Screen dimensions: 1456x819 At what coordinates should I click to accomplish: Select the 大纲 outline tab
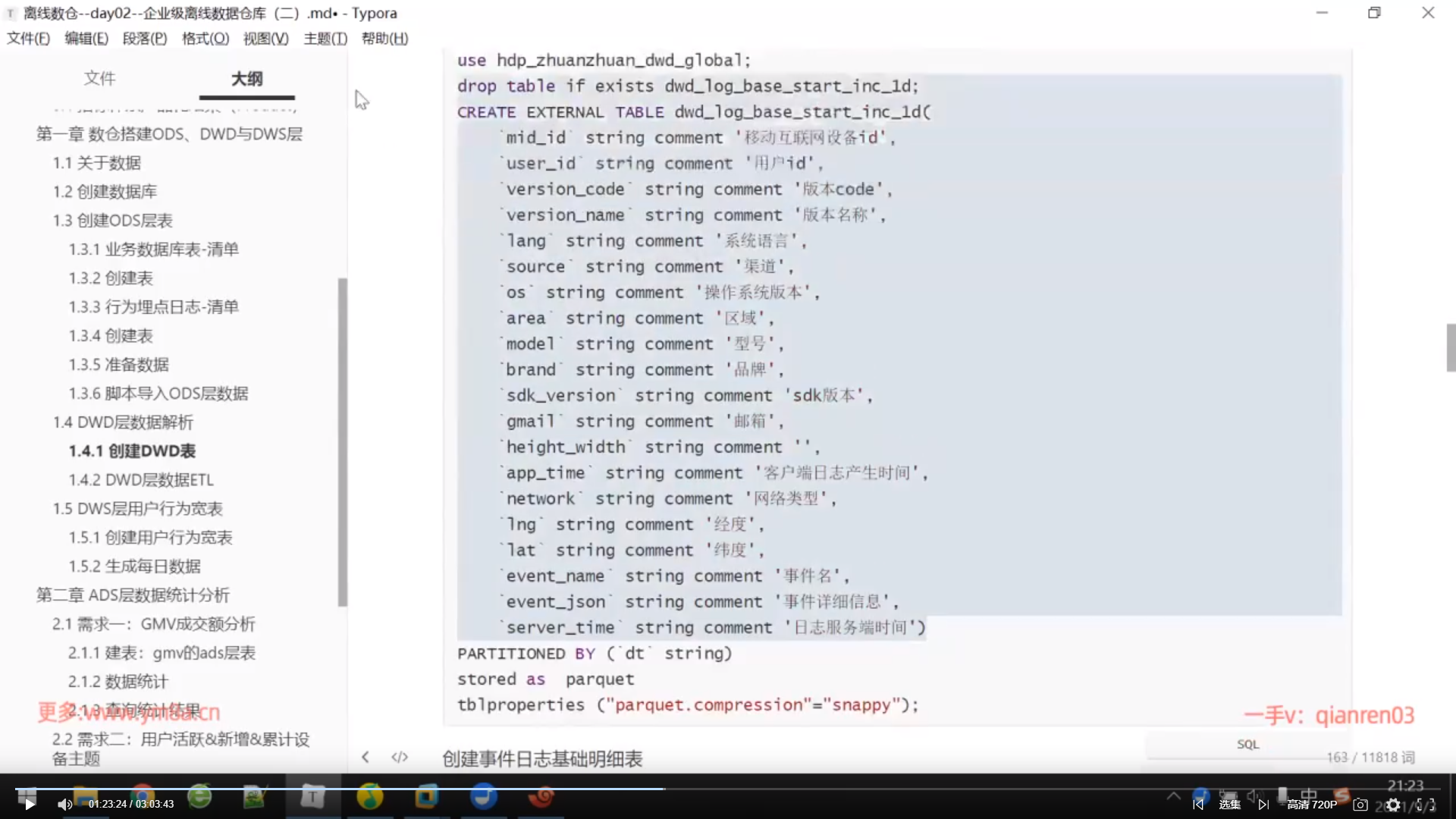246,78
